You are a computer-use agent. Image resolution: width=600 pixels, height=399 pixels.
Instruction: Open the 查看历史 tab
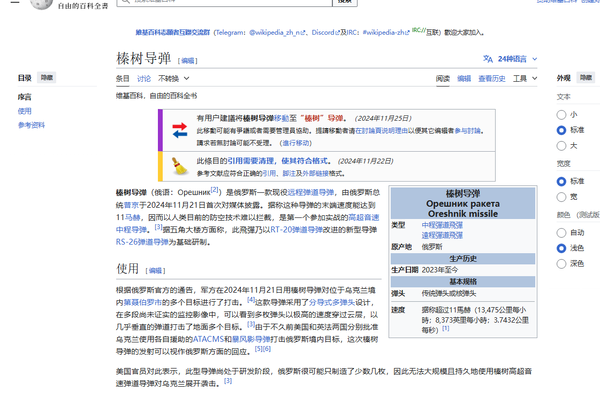pyautogui.click(x=492, y=78)
